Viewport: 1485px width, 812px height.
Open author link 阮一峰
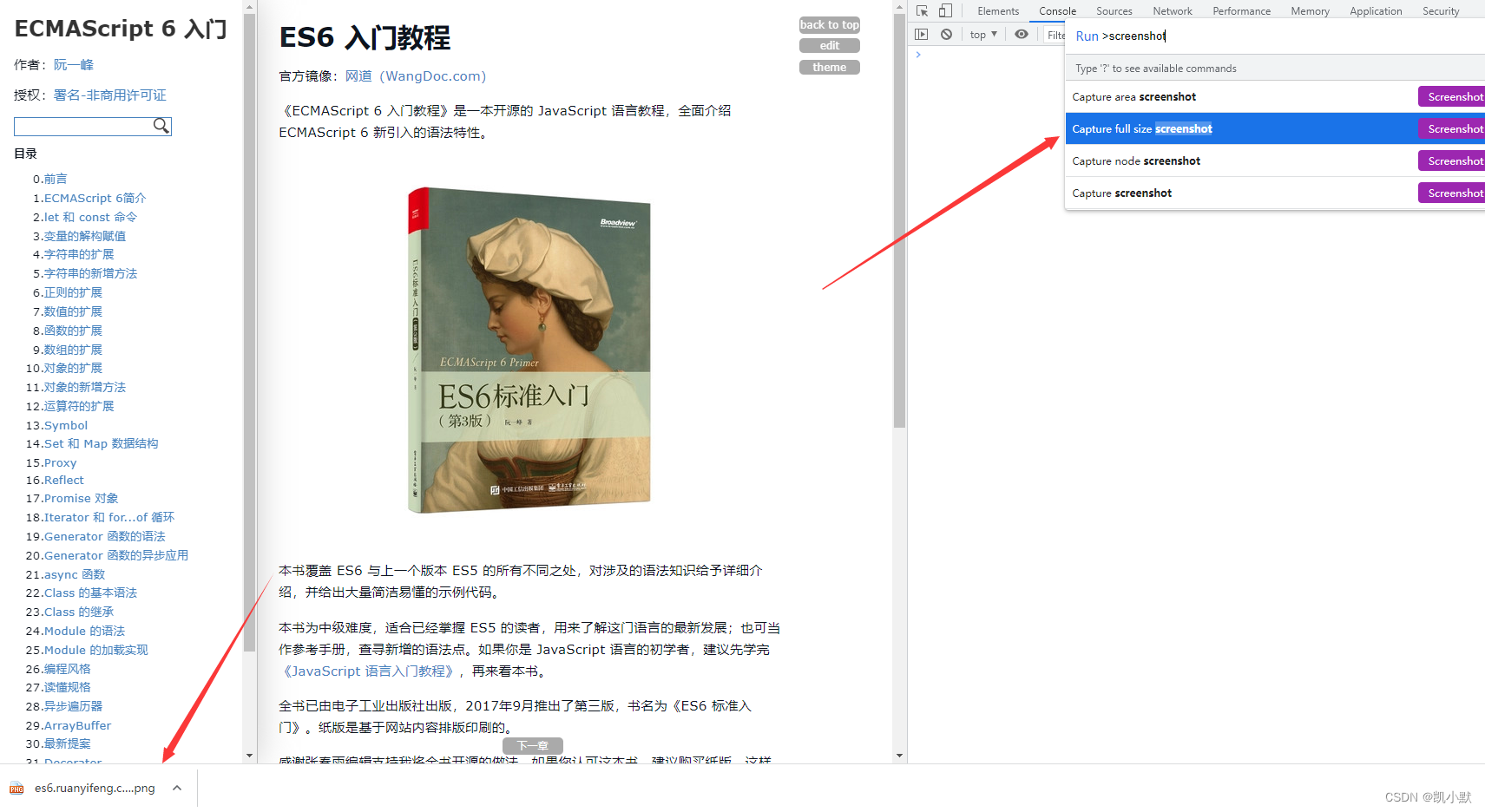point(74,65)
